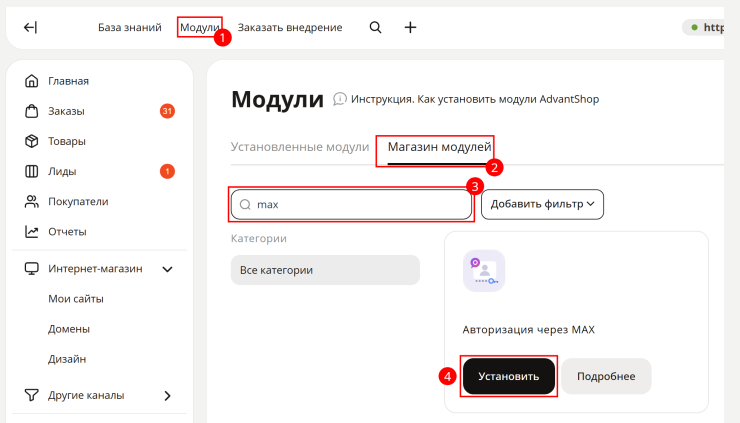Click the Категории label
Screen dimensions: 740x423
[259, 238]
